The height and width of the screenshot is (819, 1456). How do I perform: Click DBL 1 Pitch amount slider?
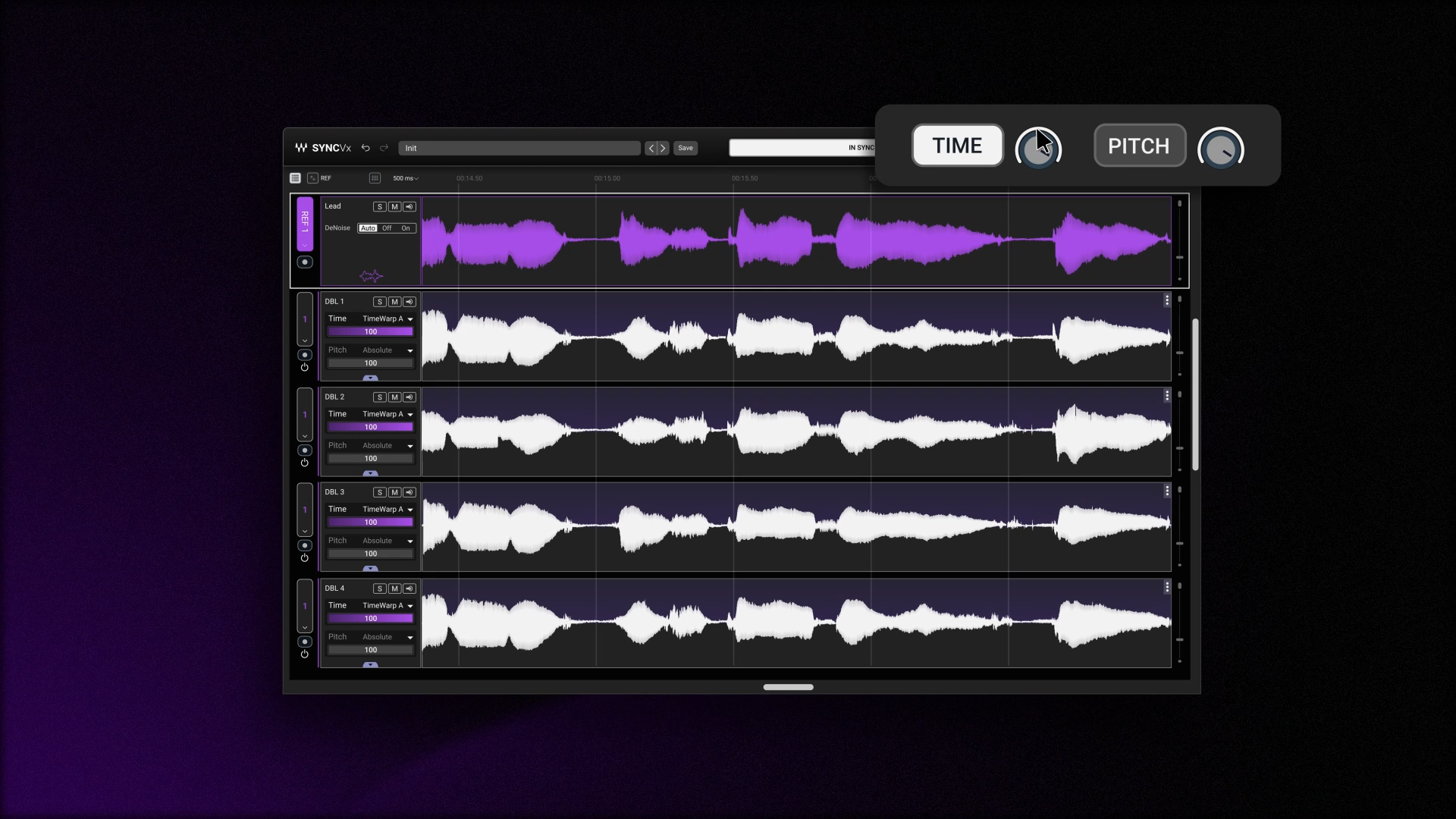pyautogui.click(x=371, y=363)
